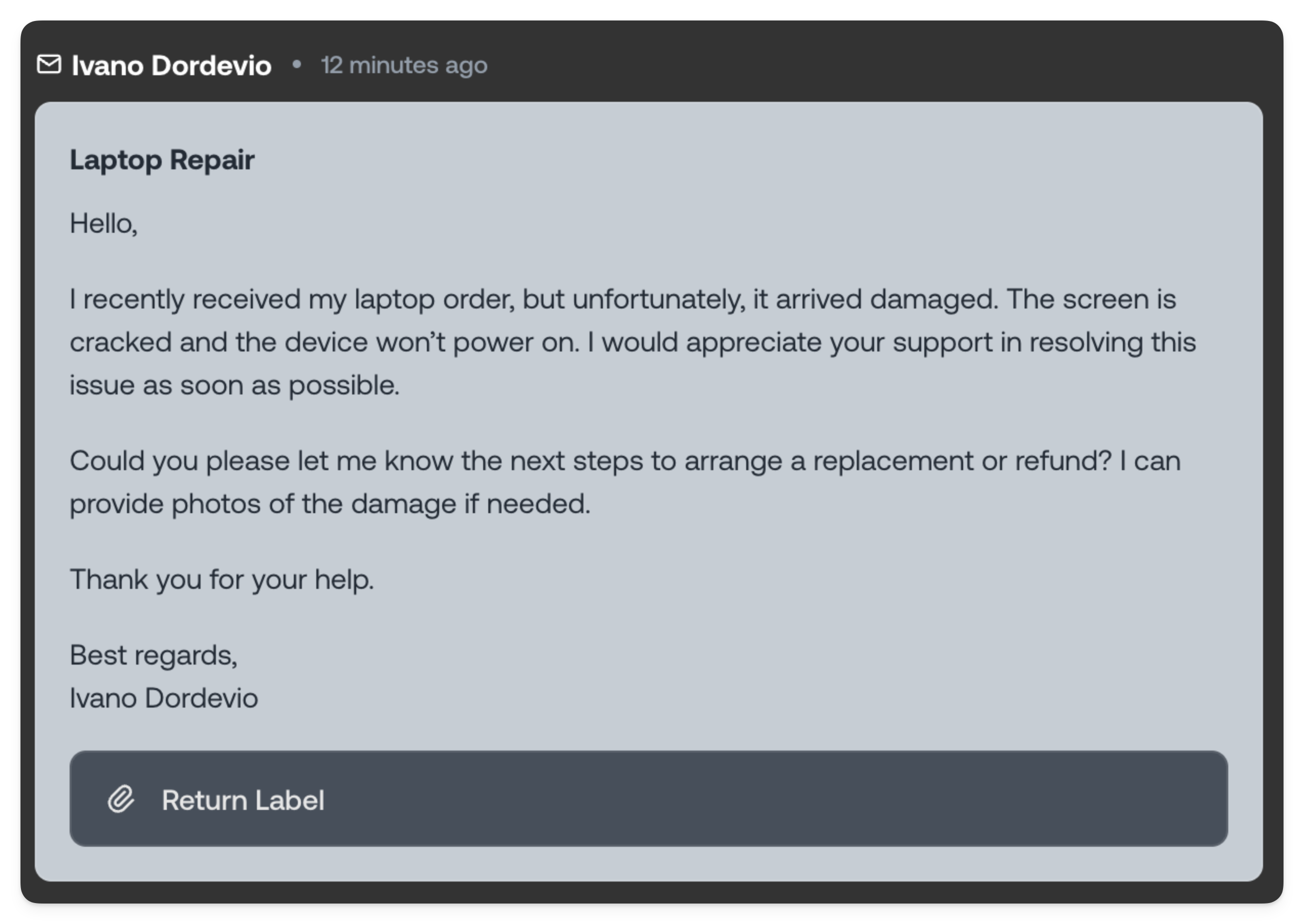Click the sender name Ivano Dordevio
1304x924 pixels.
[171, 65]
